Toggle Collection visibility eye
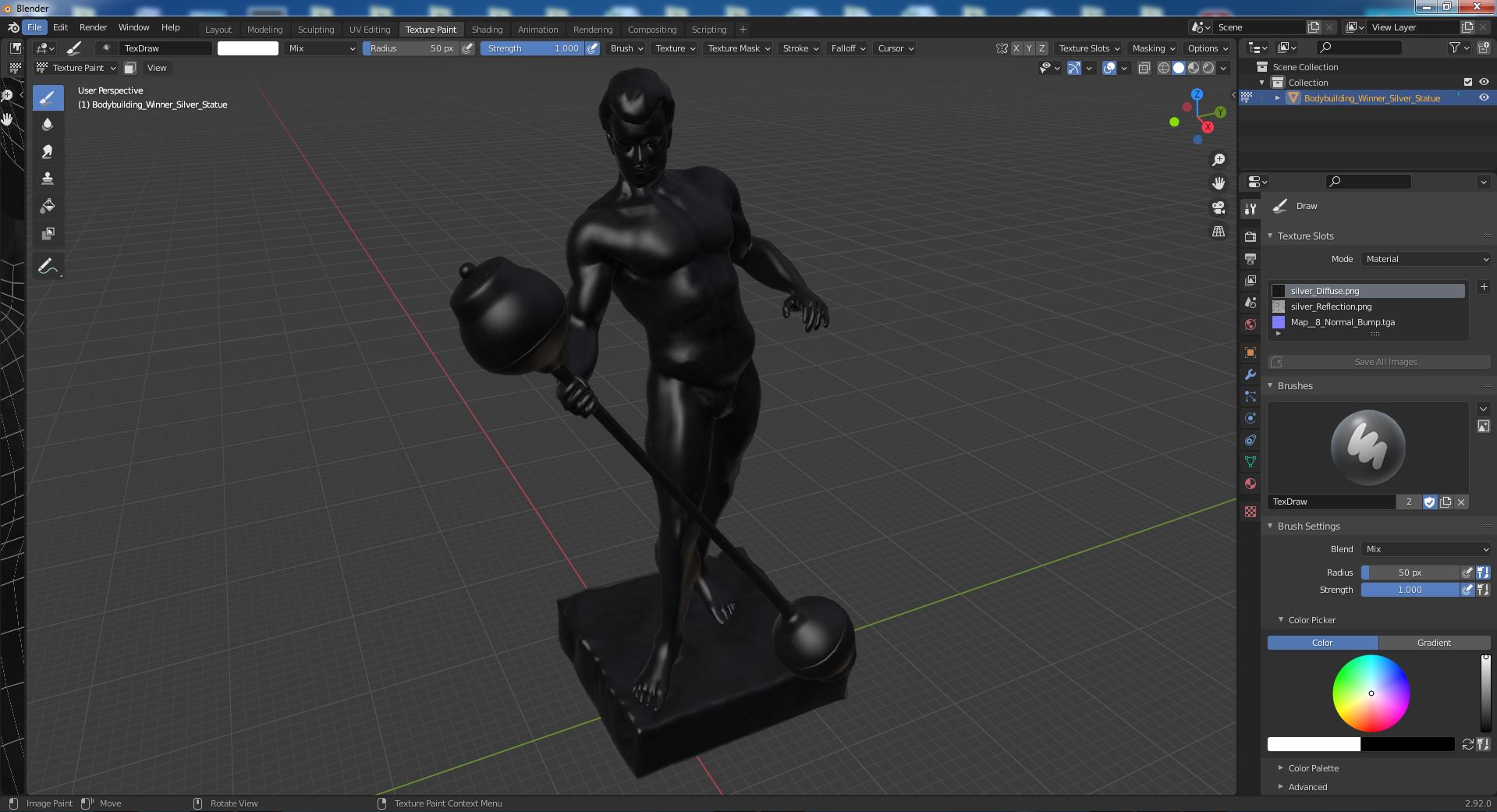 [x=1484, y=82]
